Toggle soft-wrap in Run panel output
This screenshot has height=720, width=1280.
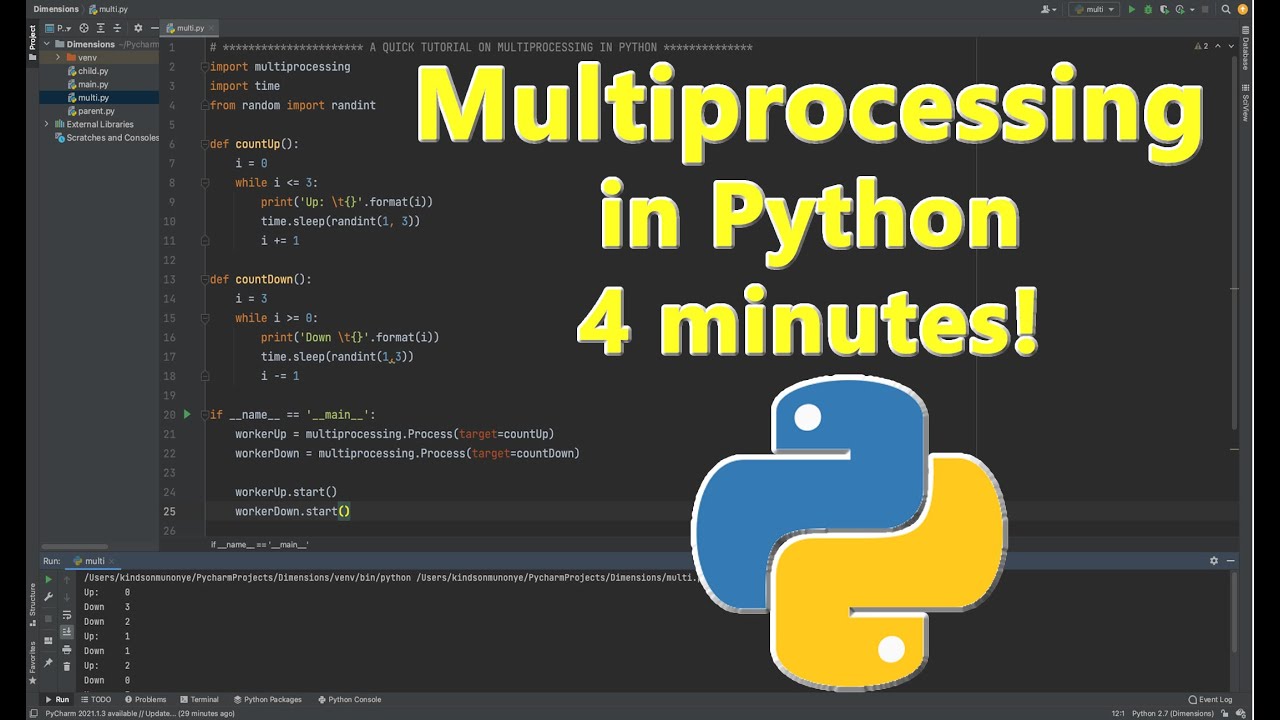[x=67, y=615]
